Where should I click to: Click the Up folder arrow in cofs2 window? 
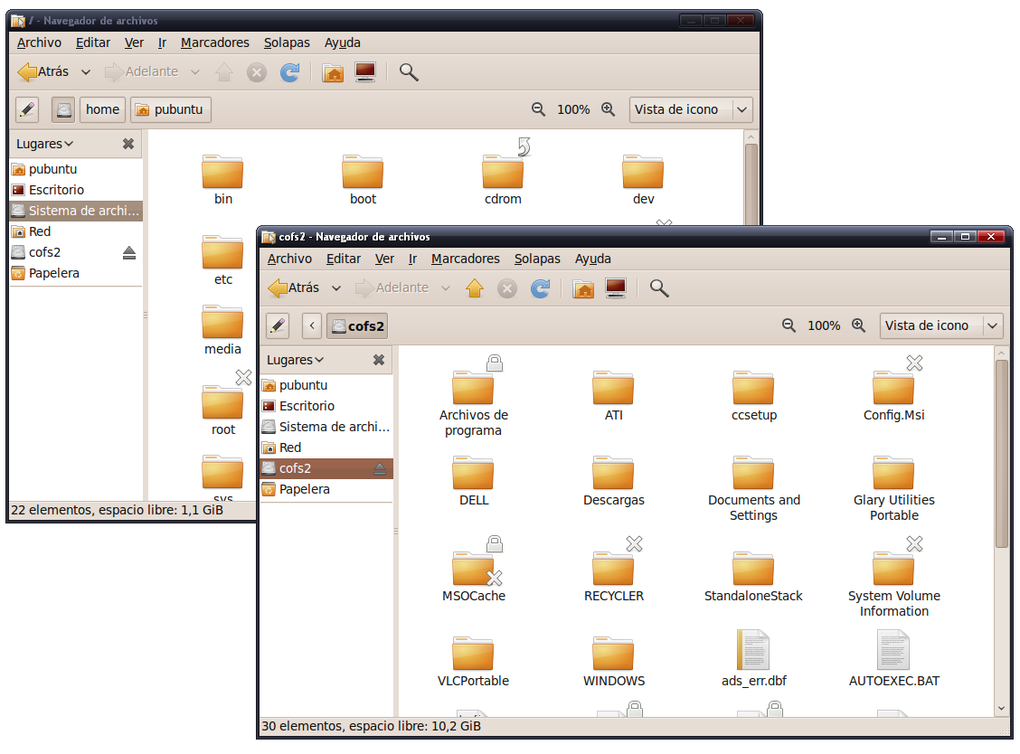[475, 288]
